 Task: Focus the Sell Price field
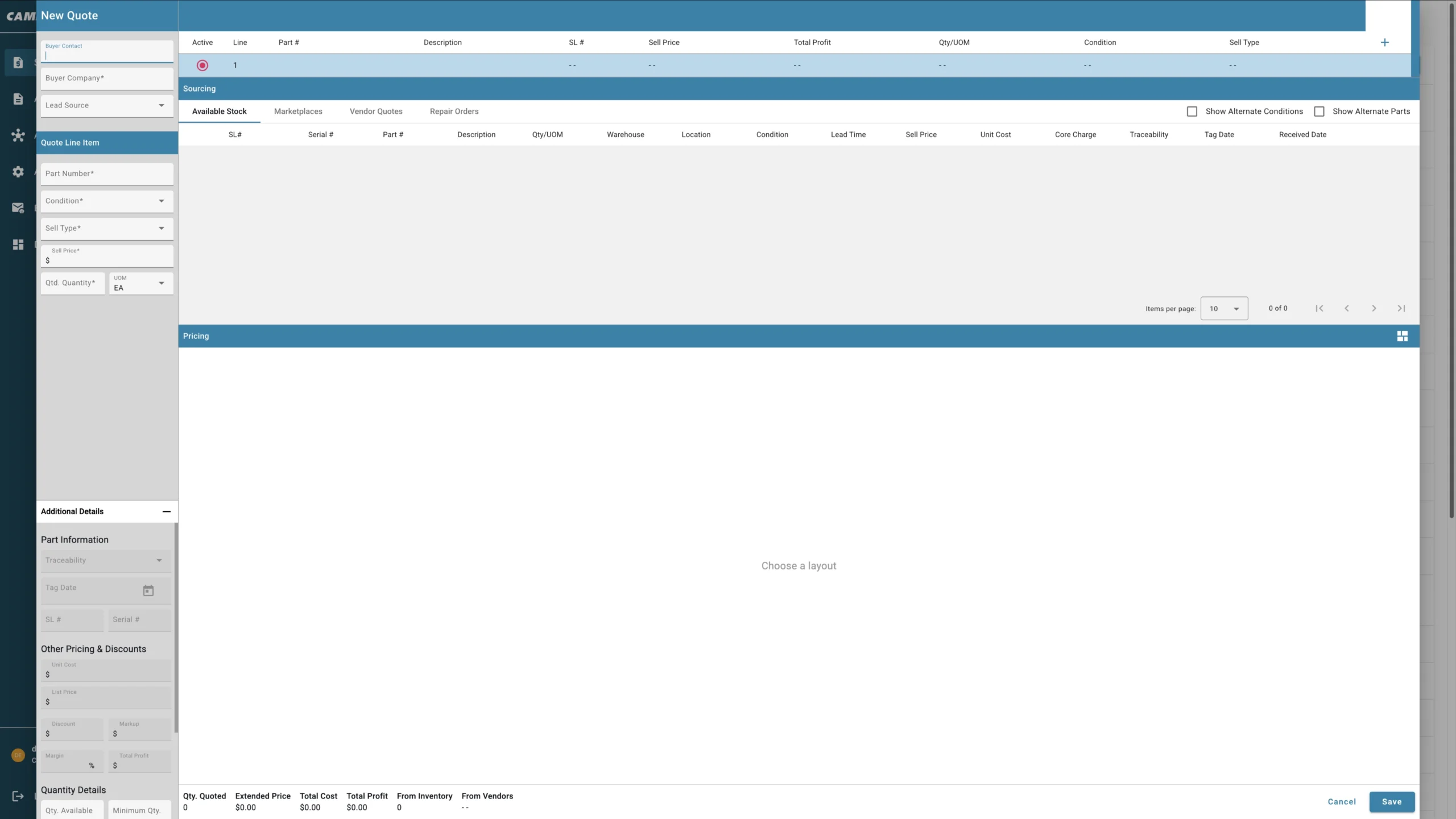tap(107, 256)
